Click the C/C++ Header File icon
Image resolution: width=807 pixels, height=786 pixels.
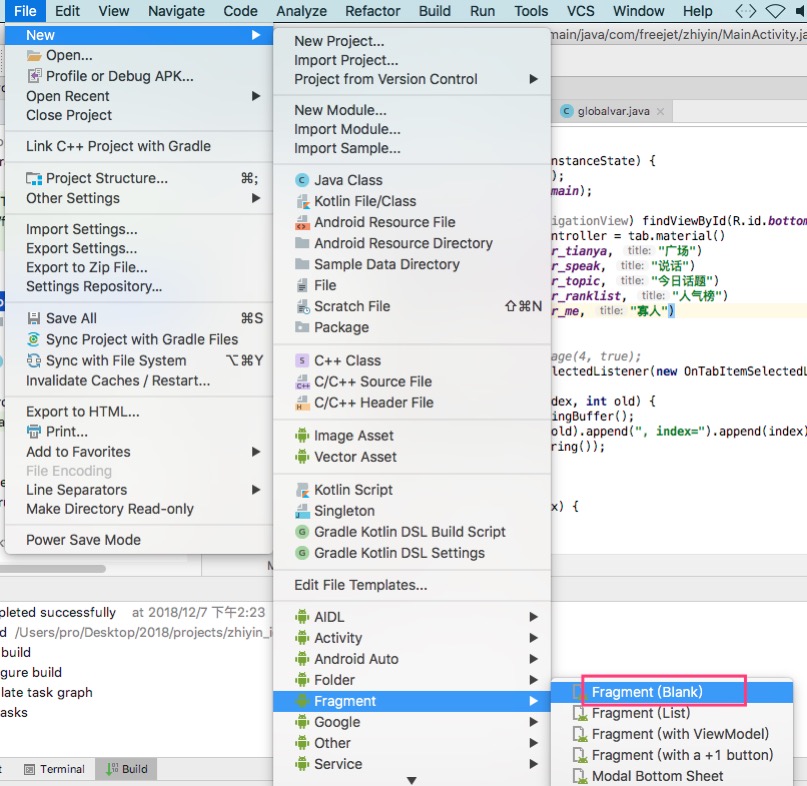point(302,403)
